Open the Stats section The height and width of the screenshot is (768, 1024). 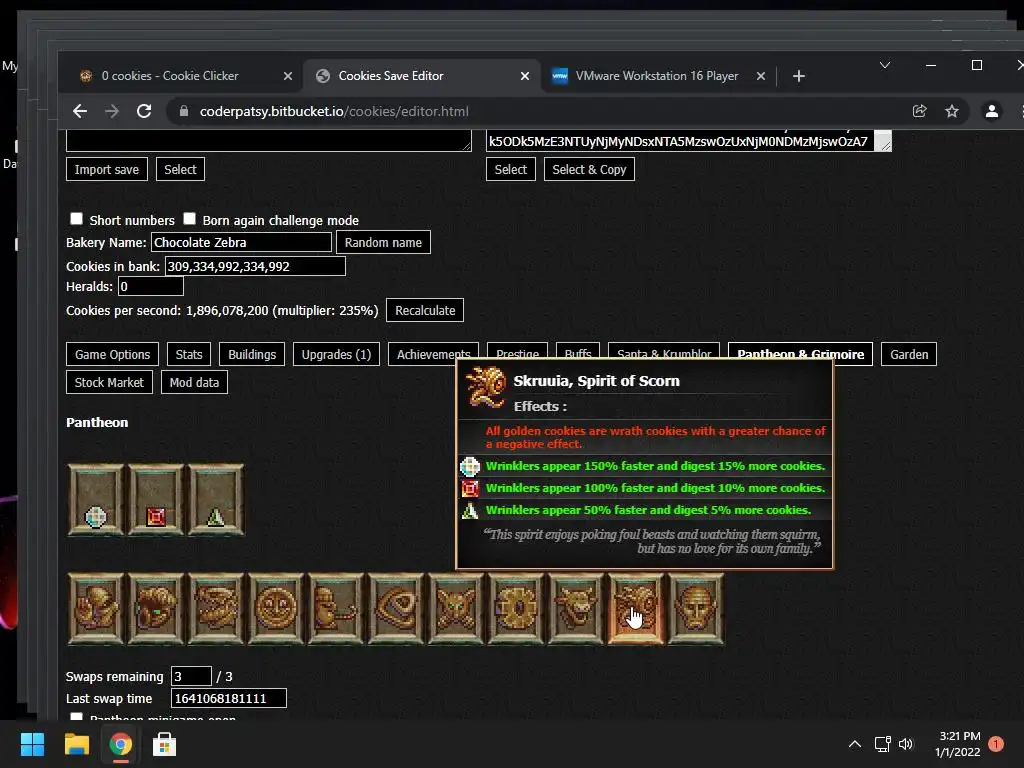click(x=189, y=354)
